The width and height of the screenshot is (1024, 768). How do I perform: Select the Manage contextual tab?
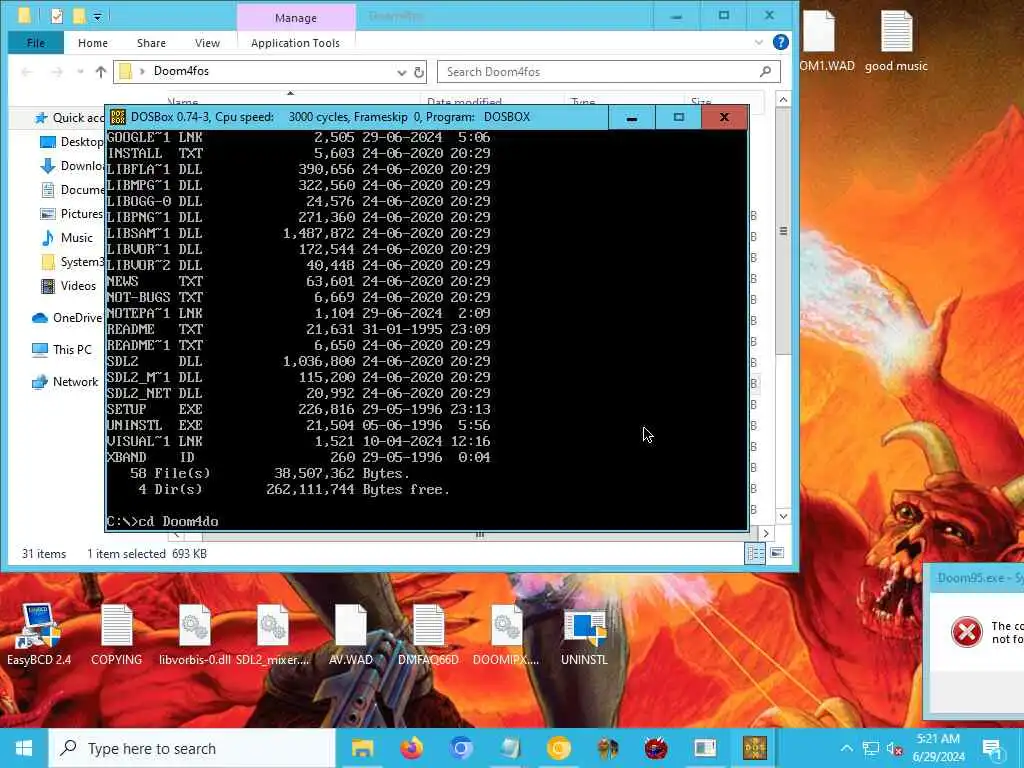tap(296, 18)
